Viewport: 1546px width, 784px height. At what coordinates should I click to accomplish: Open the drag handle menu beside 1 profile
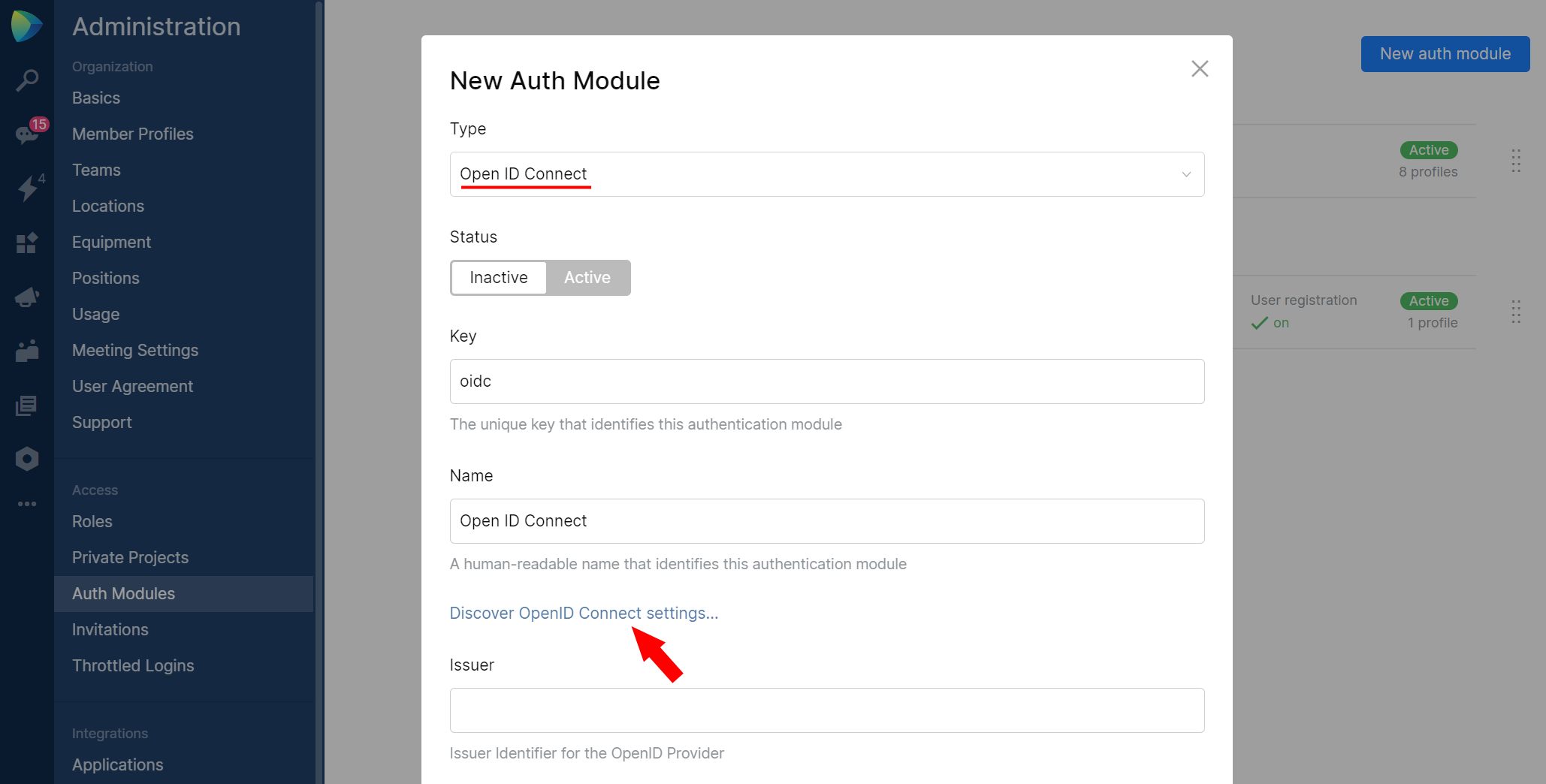pyautogui.click(x=1516, y=312)
